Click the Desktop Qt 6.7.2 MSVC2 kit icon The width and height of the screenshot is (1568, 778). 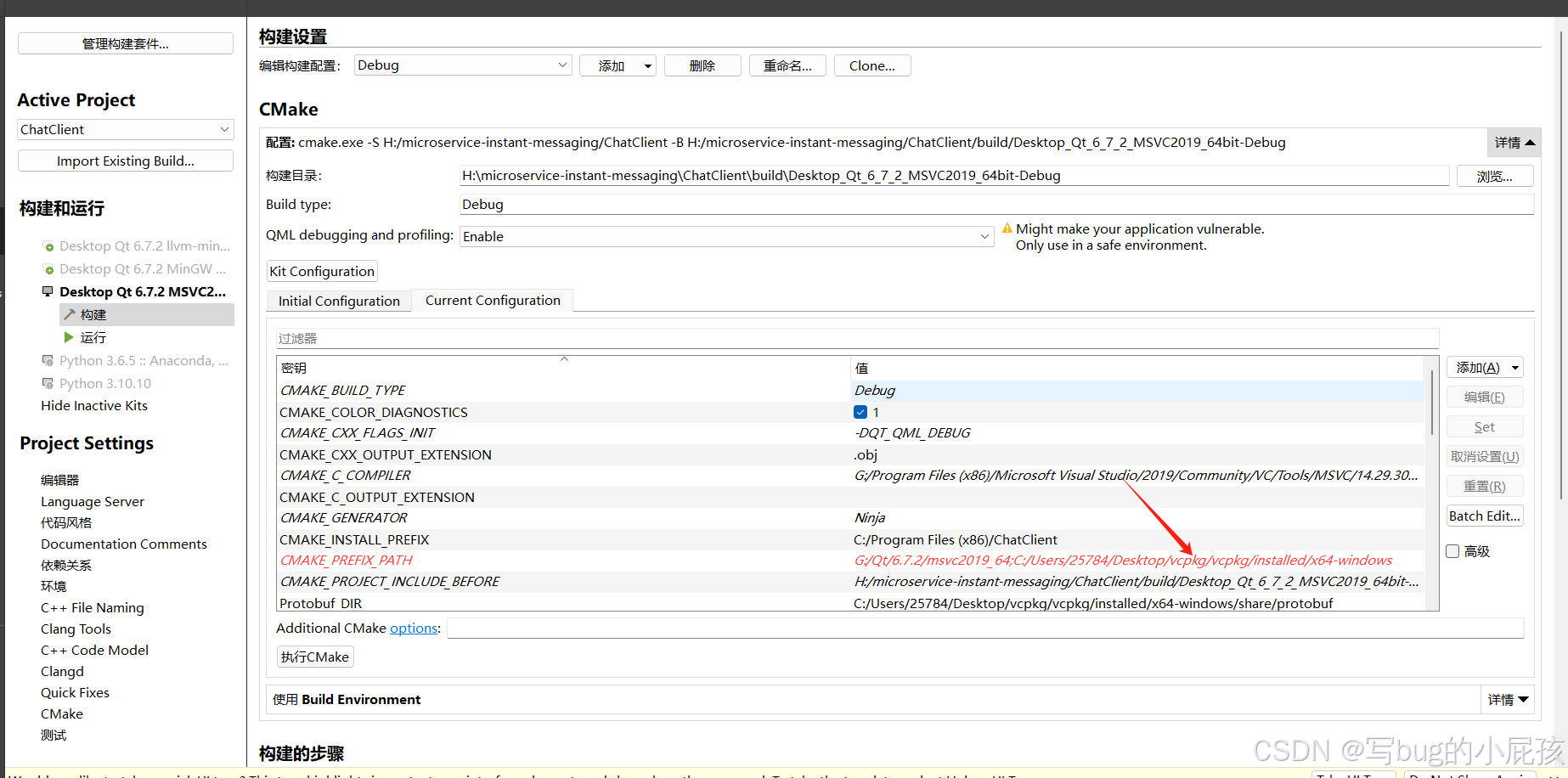(47, 291)
